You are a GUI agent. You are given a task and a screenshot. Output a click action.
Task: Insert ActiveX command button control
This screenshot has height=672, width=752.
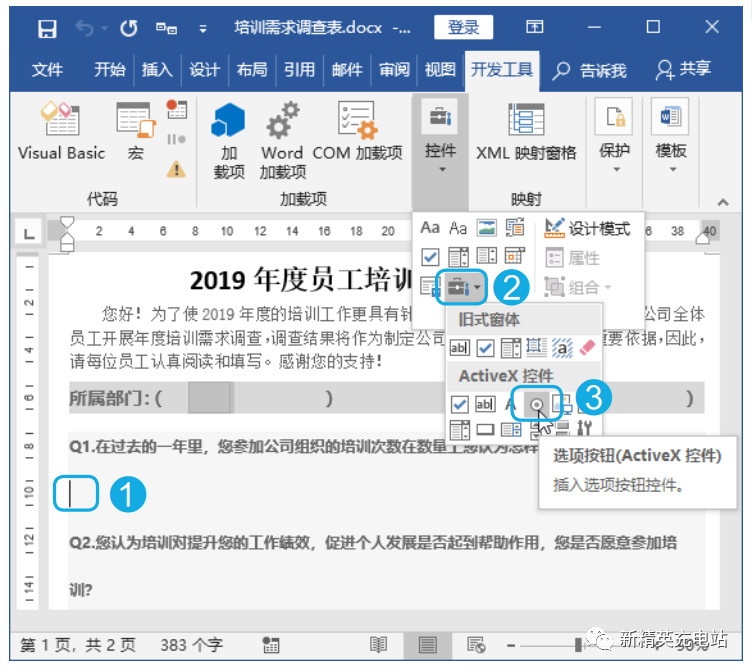485,429
